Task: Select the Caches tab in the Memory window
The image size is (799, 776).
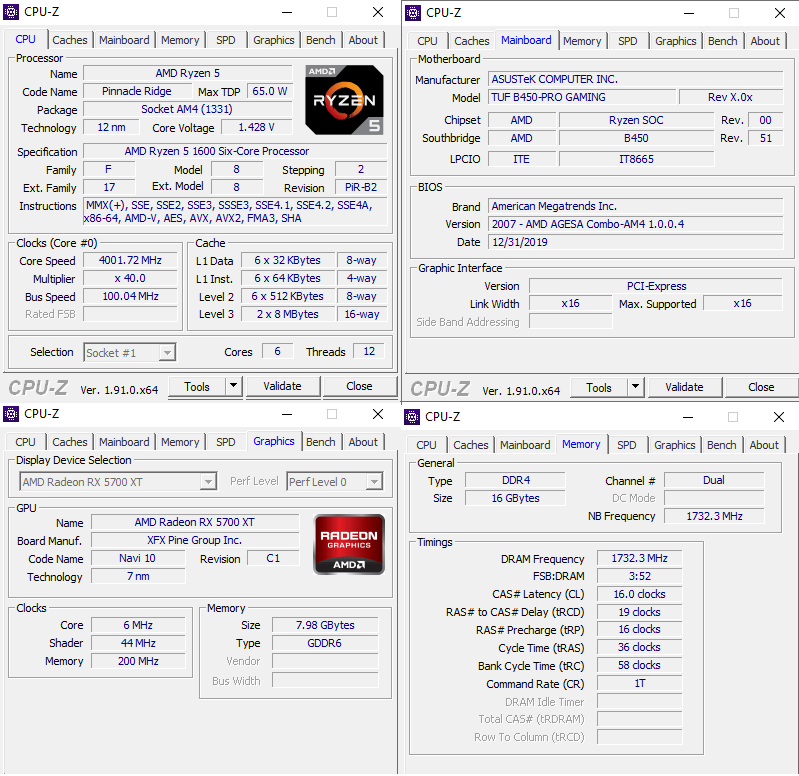Action: pyautogui.click(x=471, y=445)
